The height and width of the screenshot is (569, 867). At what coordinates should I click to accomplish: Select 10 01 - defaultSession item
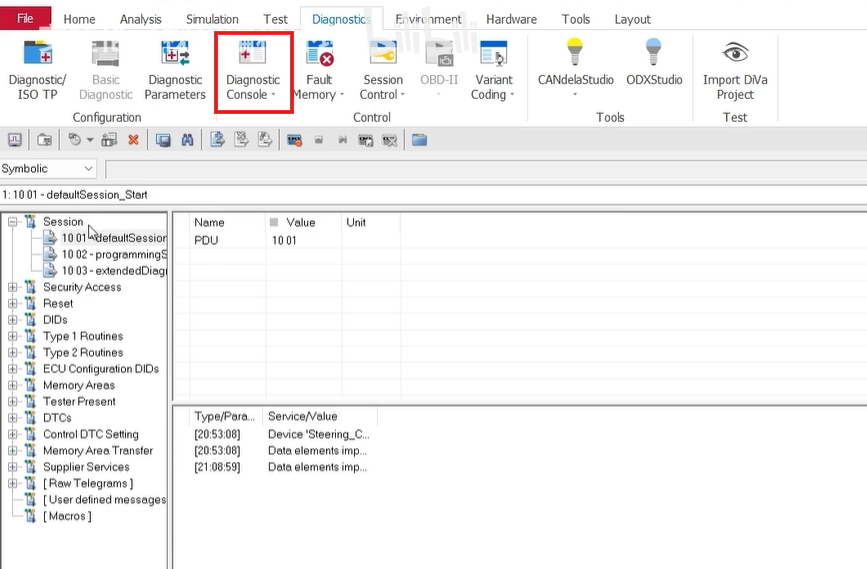coord(114,238)
